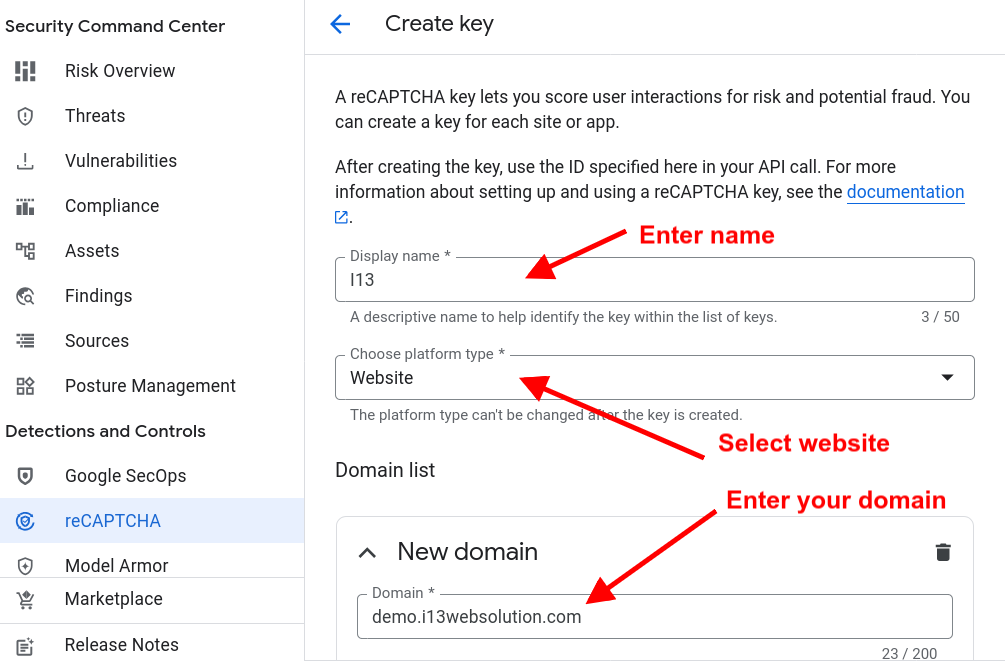Click the platform type dropdown arrow

947,378
